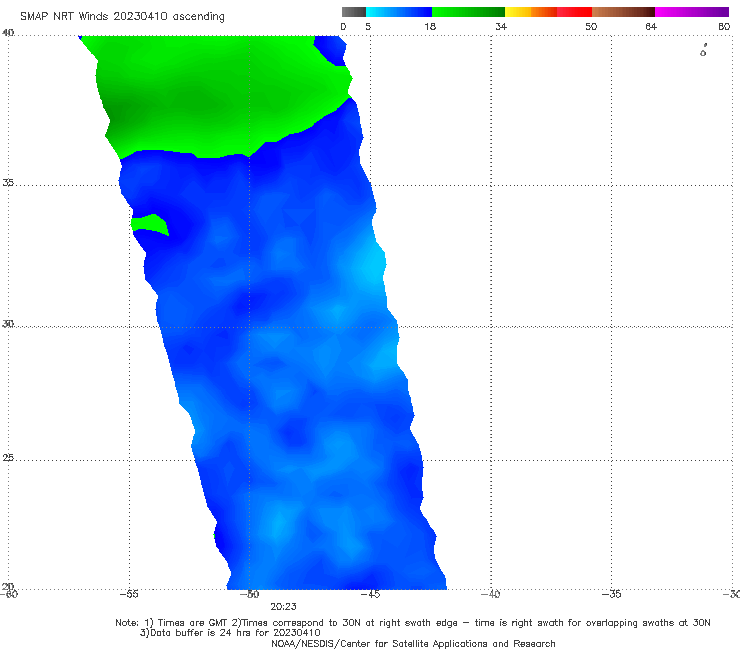Click the latitude axis label '25'
This screenshot has width=740, height=650.
(x=8, y=457)
